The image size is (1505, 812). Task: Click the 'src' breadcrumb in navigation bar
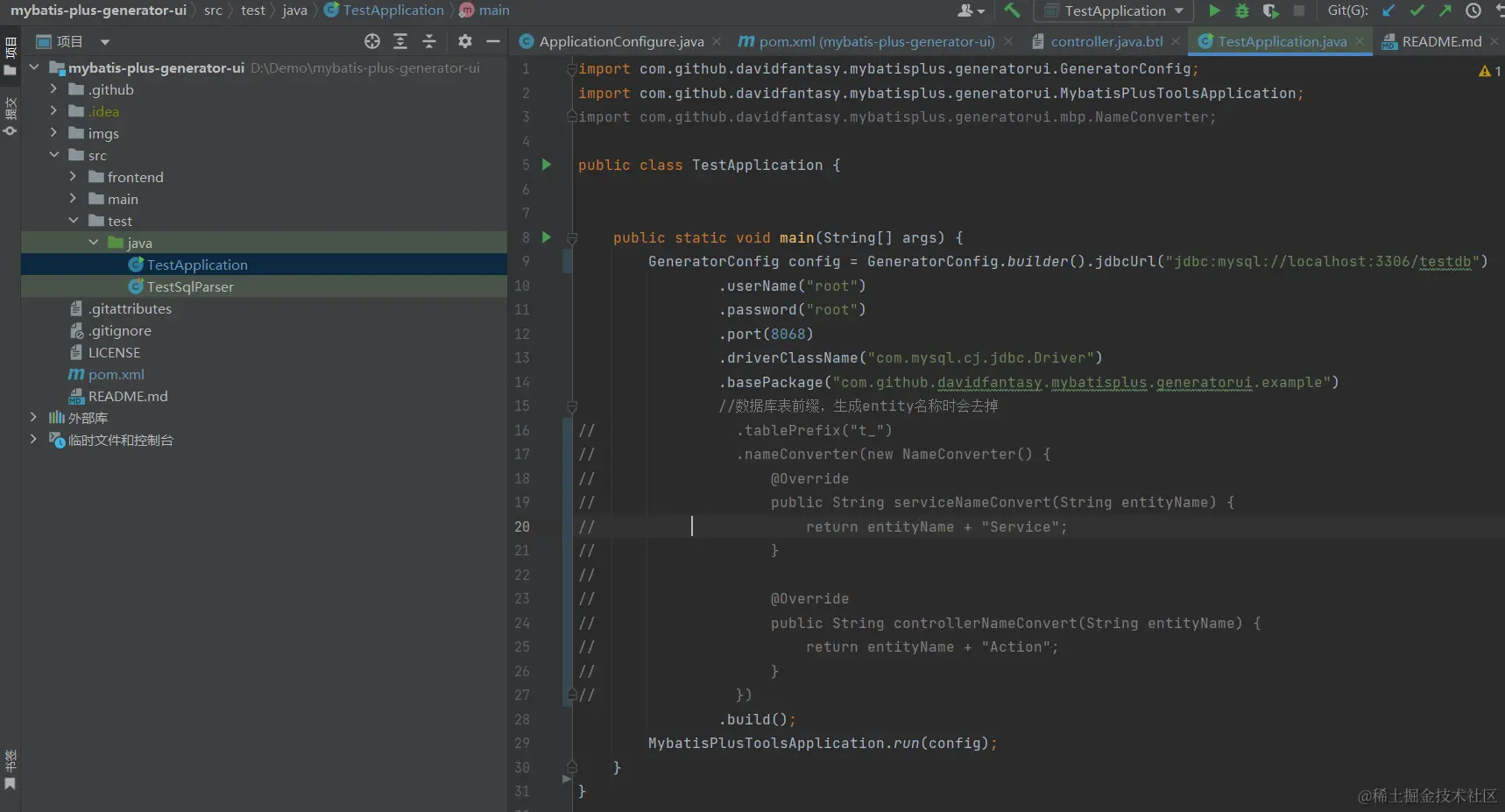coord(213,11)
